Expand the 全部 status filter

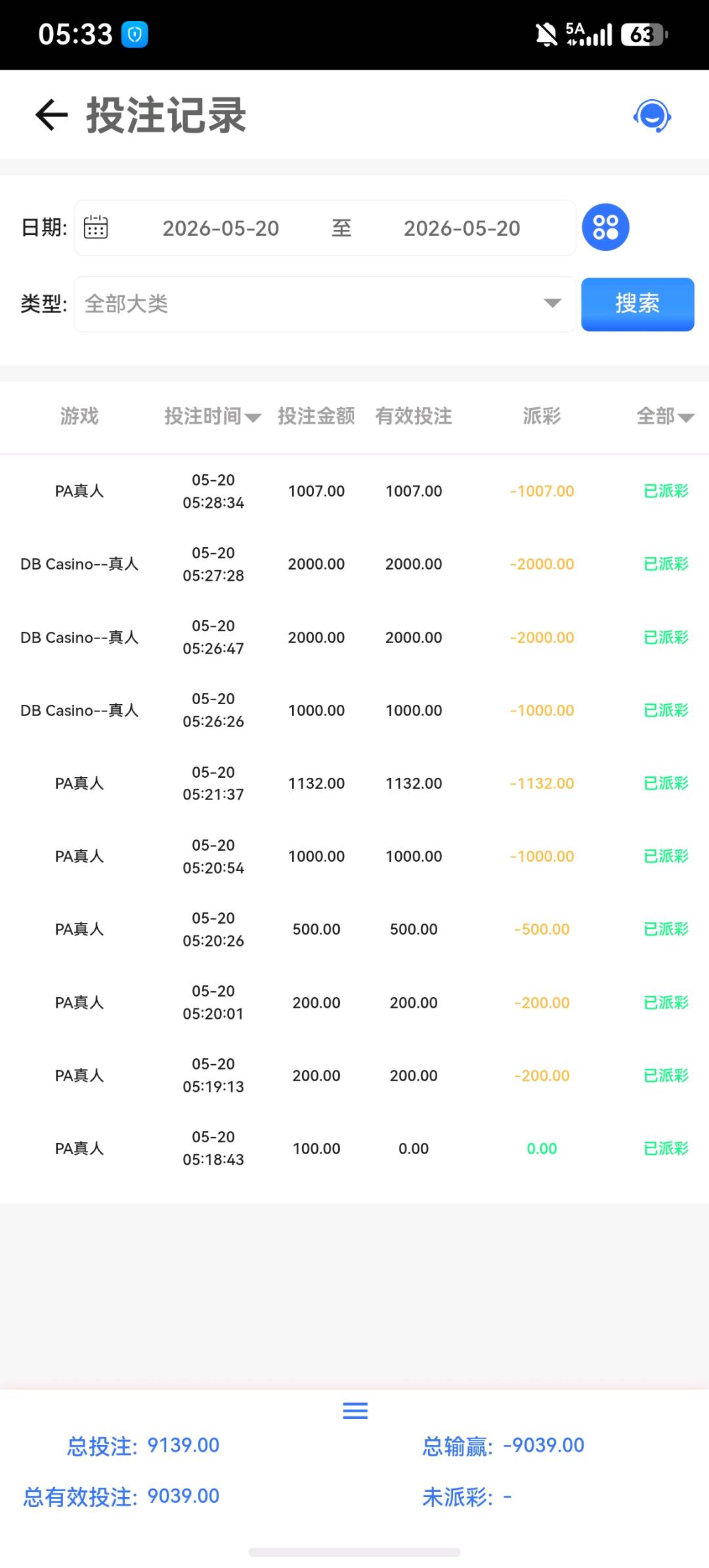665,416
